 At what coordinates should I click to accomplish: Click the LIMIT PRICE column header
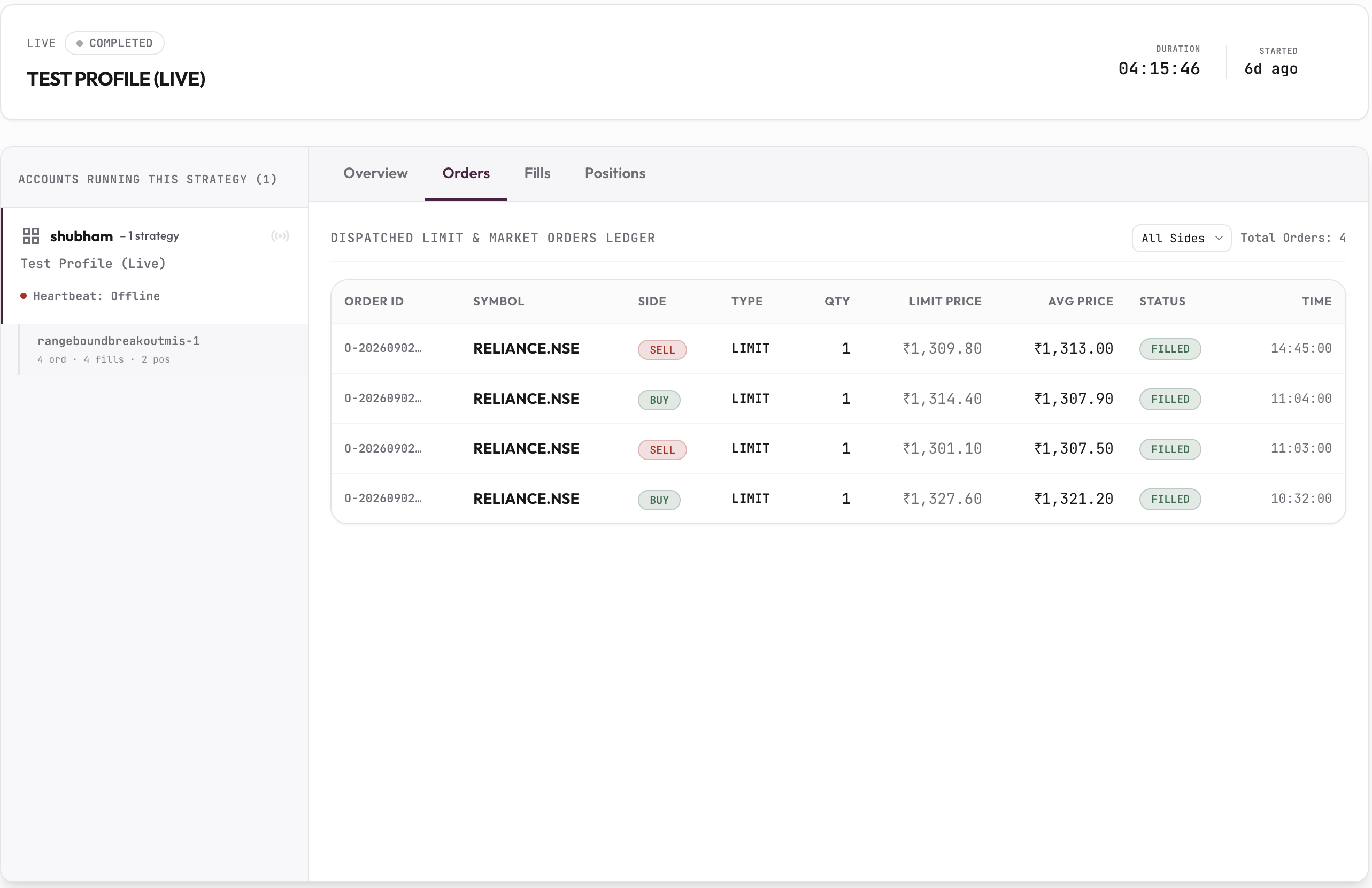click(945, 301)
